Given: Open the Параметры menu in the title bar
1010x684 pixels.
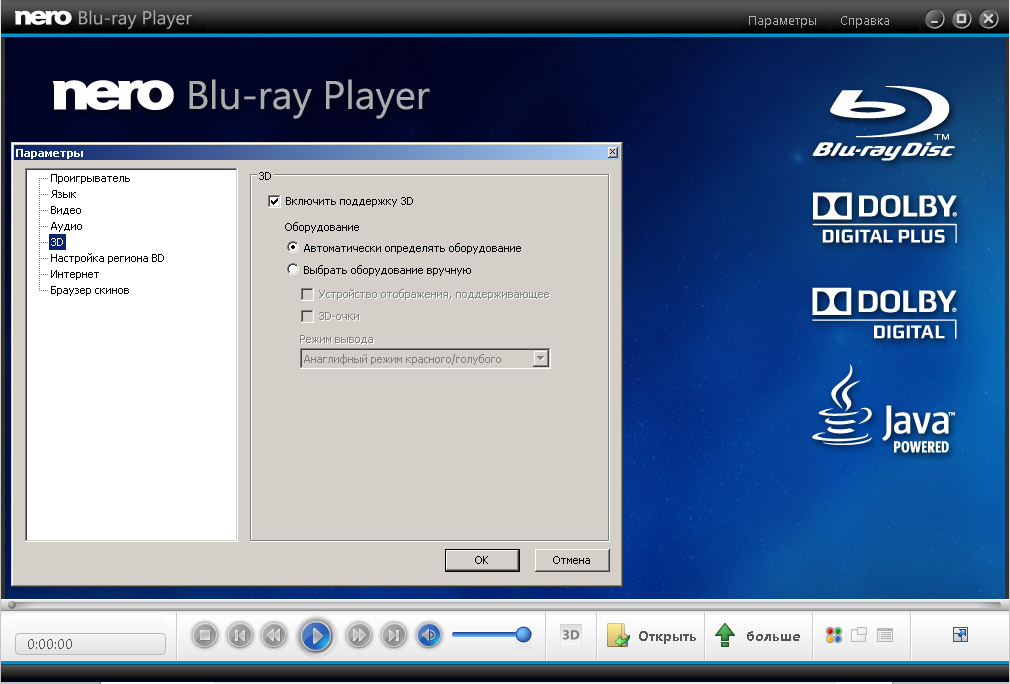Looking at the screenshot, I should click(x=782, y=21).
